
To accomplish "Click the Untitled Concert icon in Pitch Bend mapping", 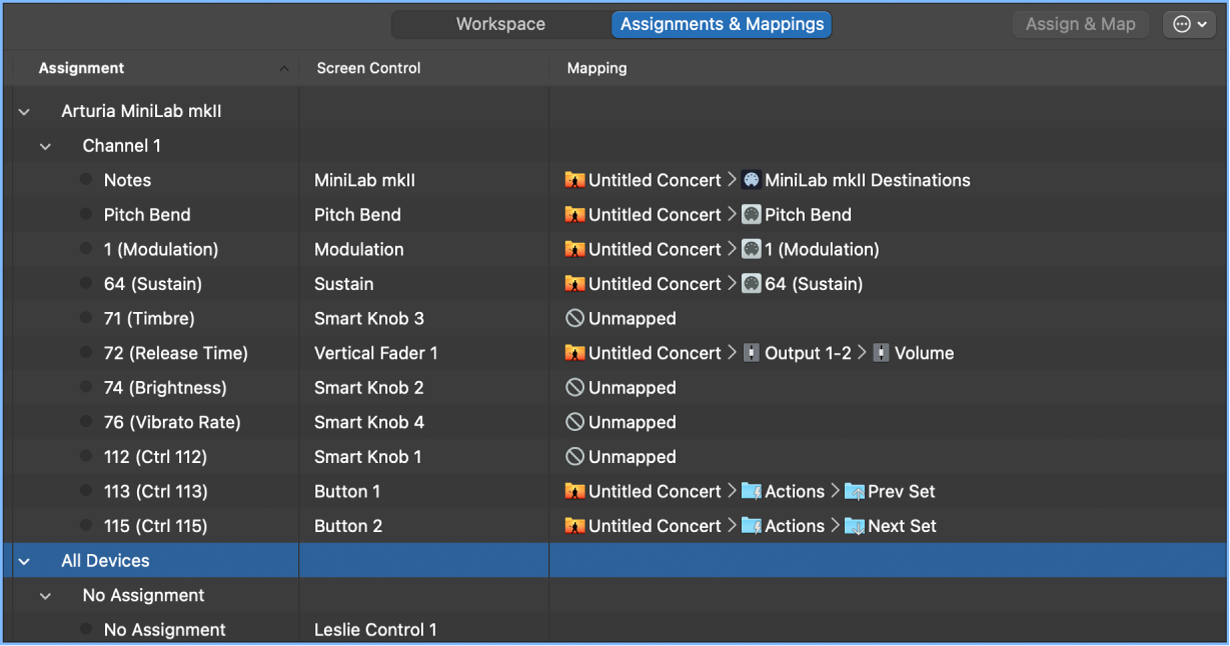I will 575,214.
